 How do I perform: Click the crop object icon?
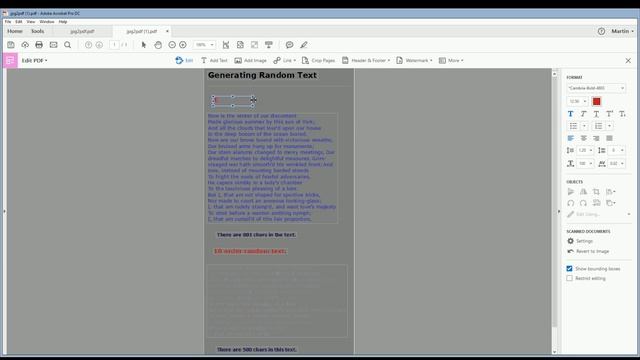click(596, 191)
